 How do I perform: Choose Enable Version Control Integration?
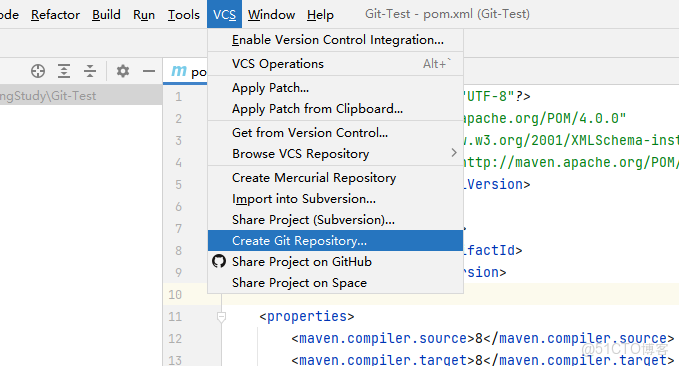(336, 40)
